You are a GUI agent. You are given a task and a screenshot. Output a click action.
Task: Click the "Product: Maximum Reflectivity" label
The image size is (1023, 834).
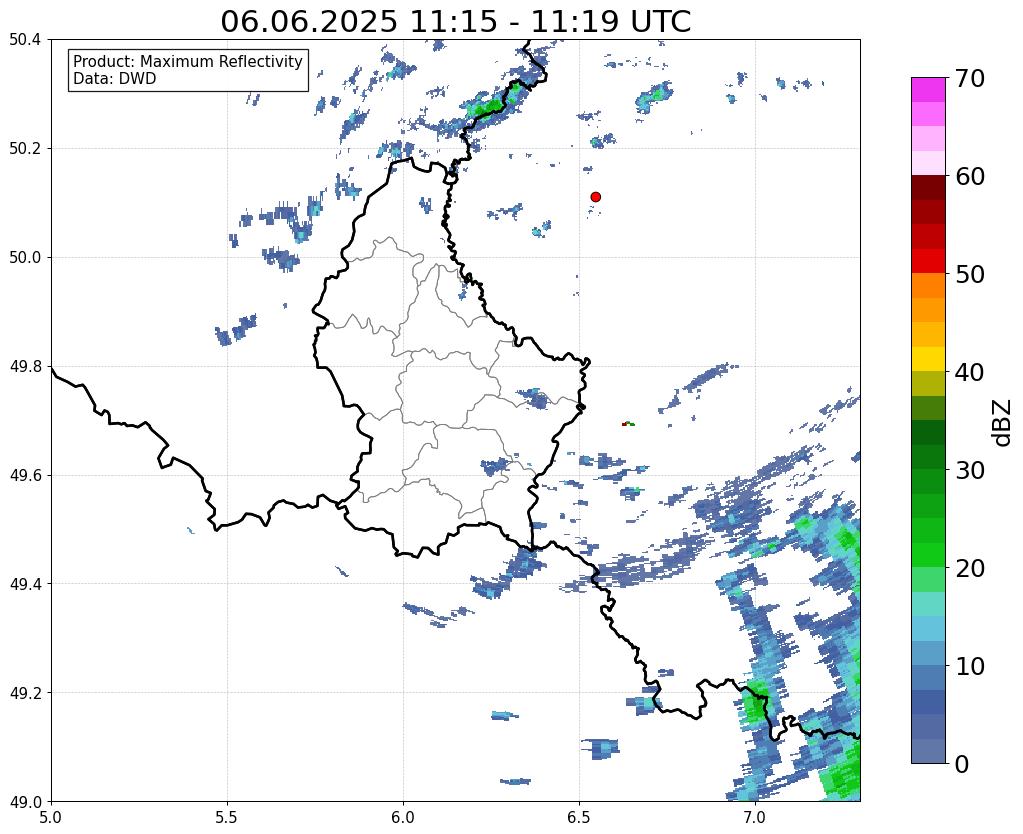pos(188,61)
